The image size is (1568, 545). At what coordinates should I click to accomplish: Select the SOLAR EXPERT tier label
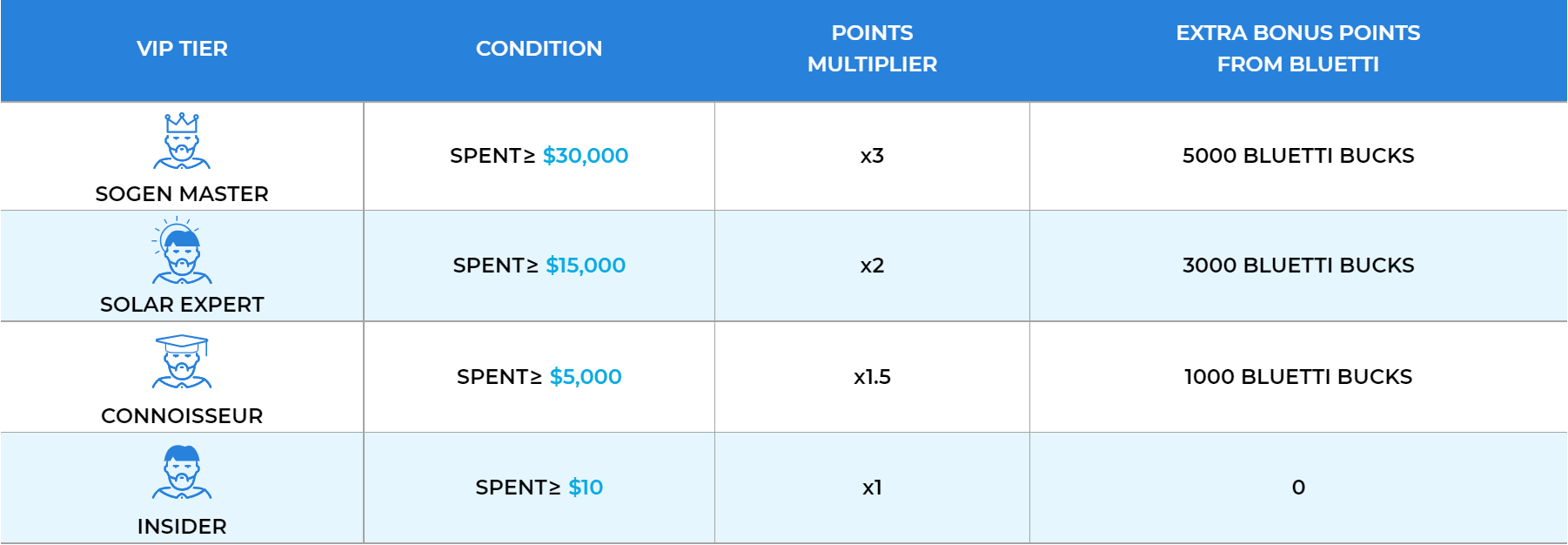pyautogui.click(x=182, y=305)
